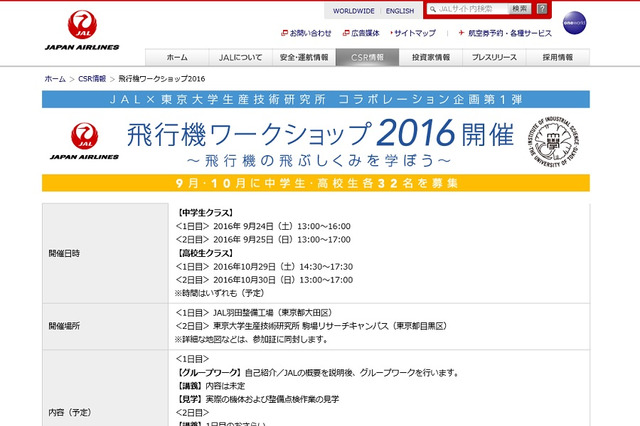The height and width of the screenshot is (426, 640).
Task: Click the magnifier icon in search box
Action: [x=433, y=9]
